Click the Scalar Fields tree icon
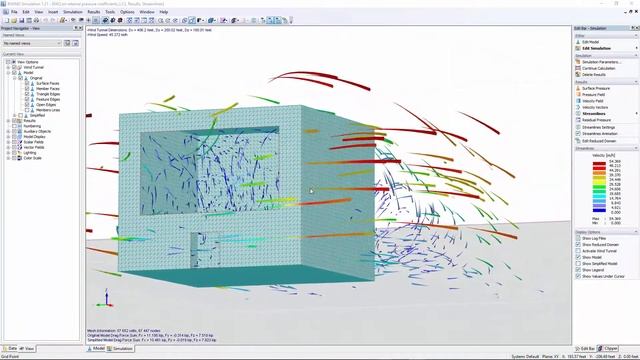 (x=20, y=142)
